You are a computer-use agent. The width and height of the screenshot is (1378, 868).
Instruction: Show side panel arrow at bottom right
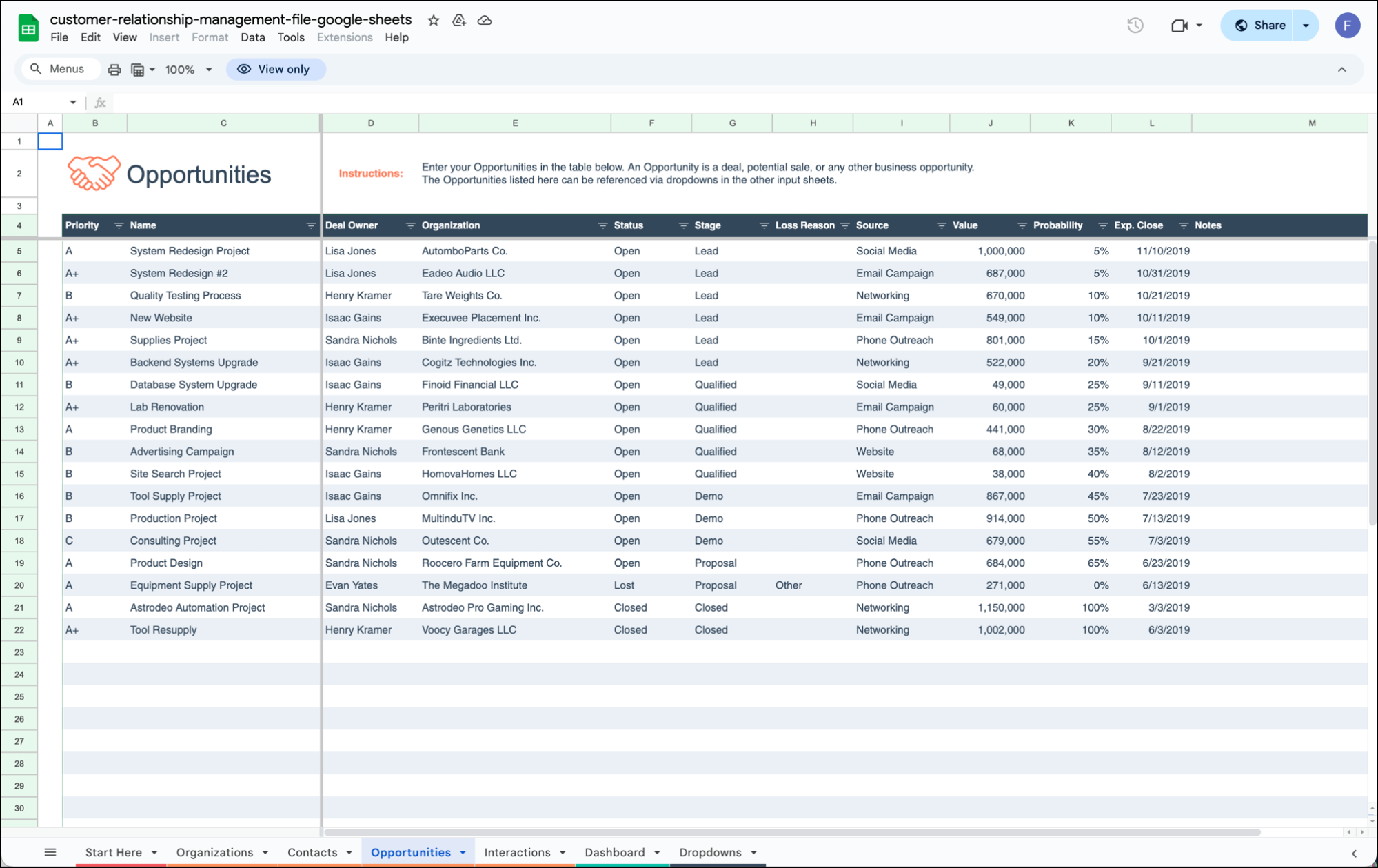click(1354, 853)
